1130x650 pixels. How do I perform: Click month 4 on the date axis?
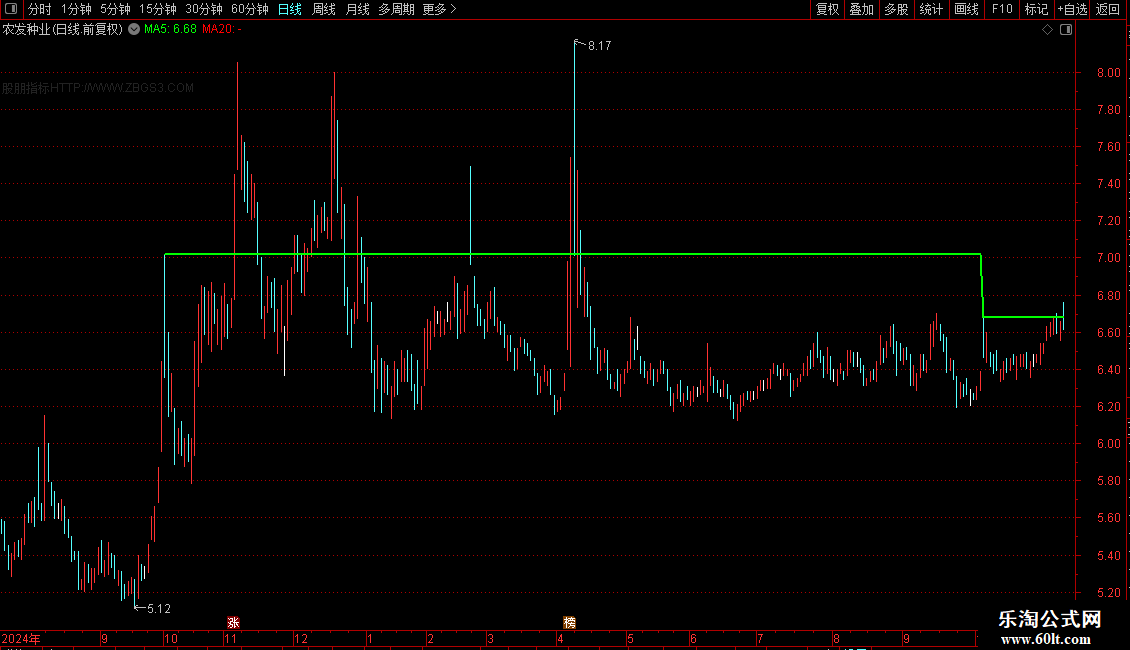[560, 639]
